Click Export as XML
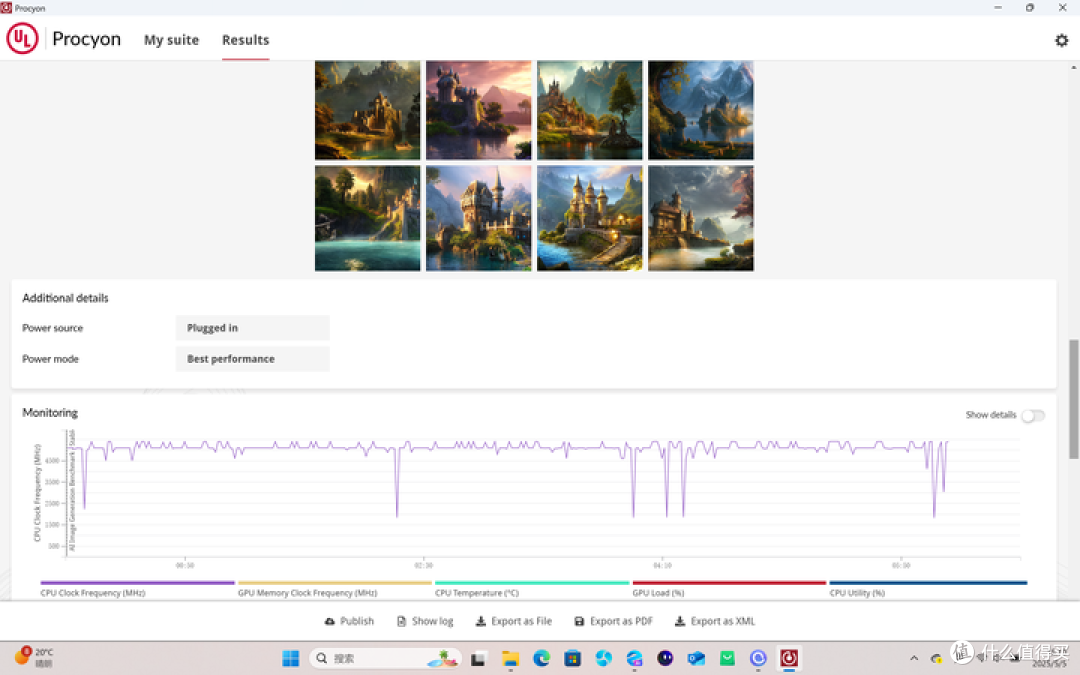1080x675 pixels. click(x=715, y=621)
